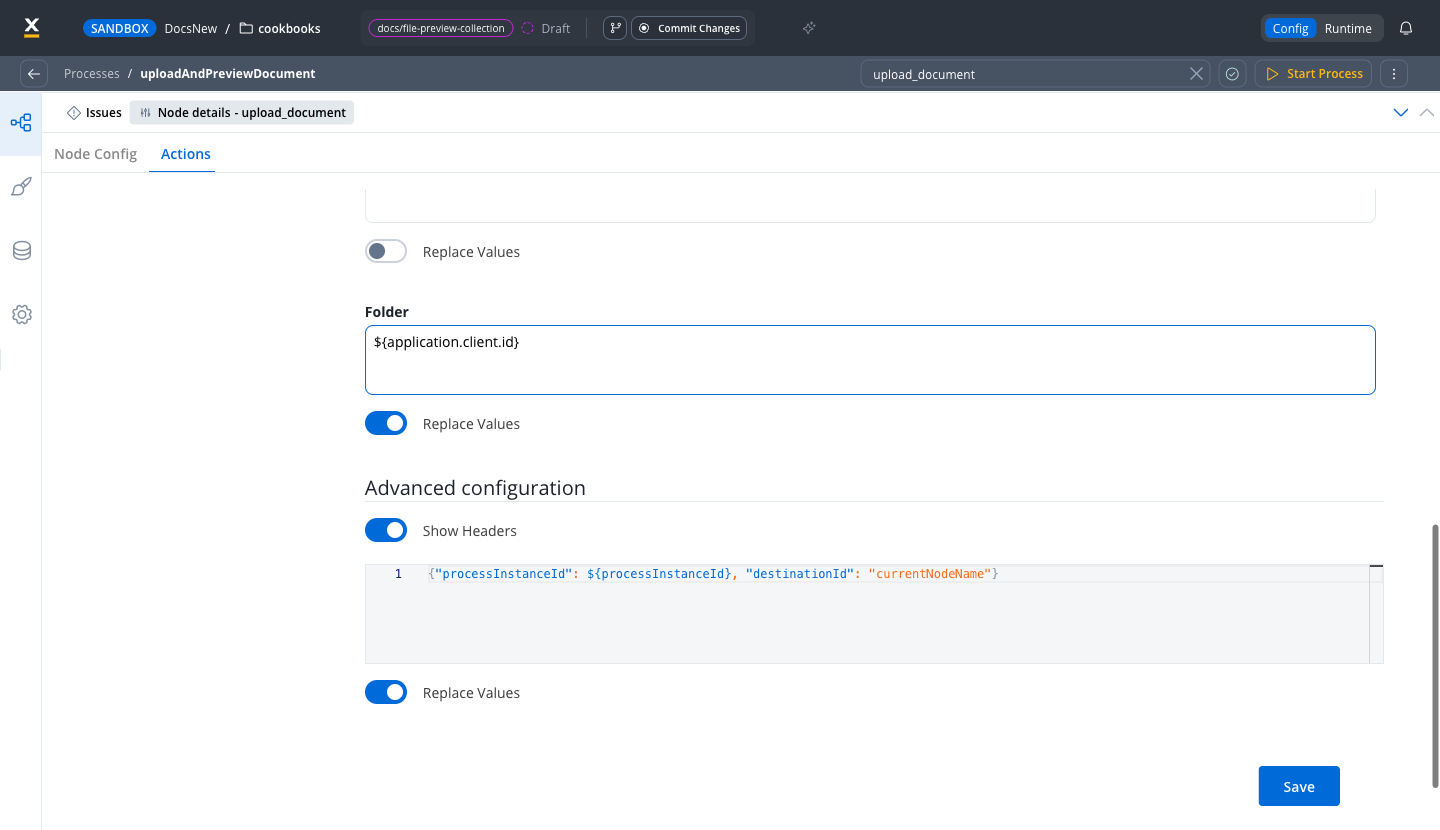This screenshot has width=1440, height=830.
Task: Click into the Folder text field
Action: tap(870, 360)
